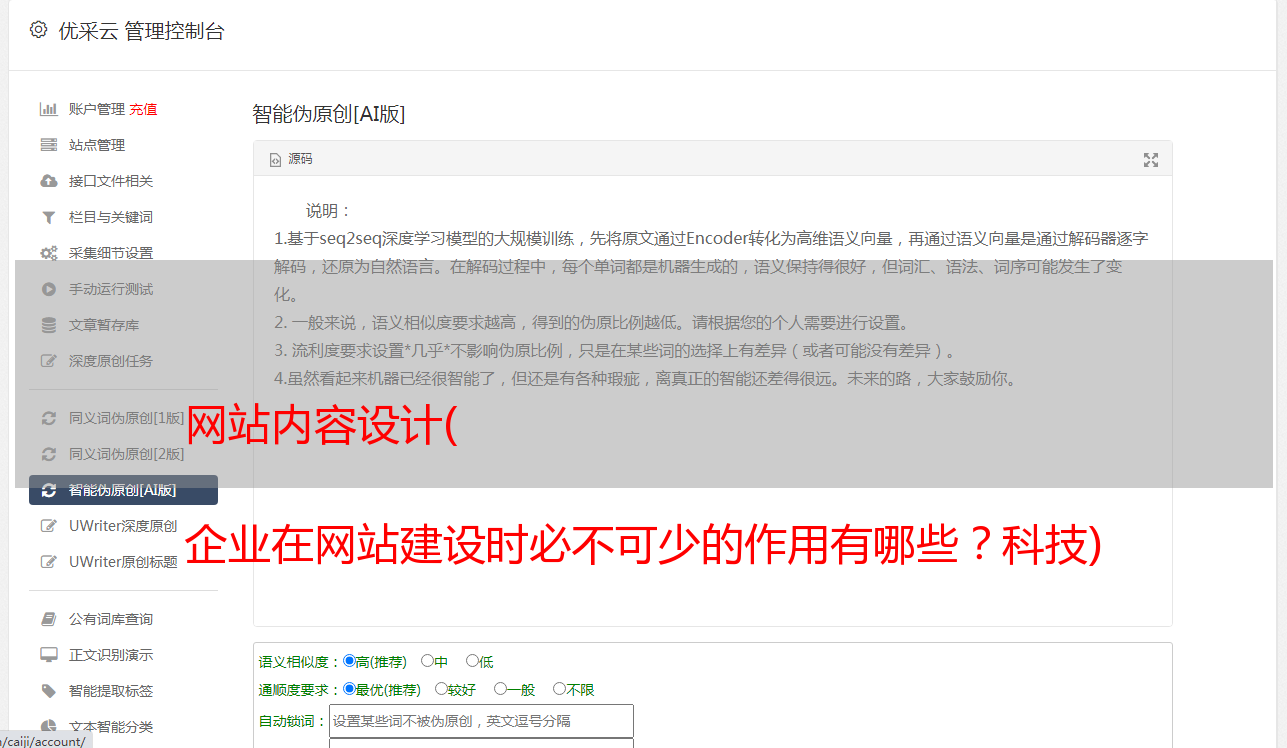Open 智能伪原创[AI版] sidebar item
This screenshot has height=748, width=1287.
click(x=123, y=490)
